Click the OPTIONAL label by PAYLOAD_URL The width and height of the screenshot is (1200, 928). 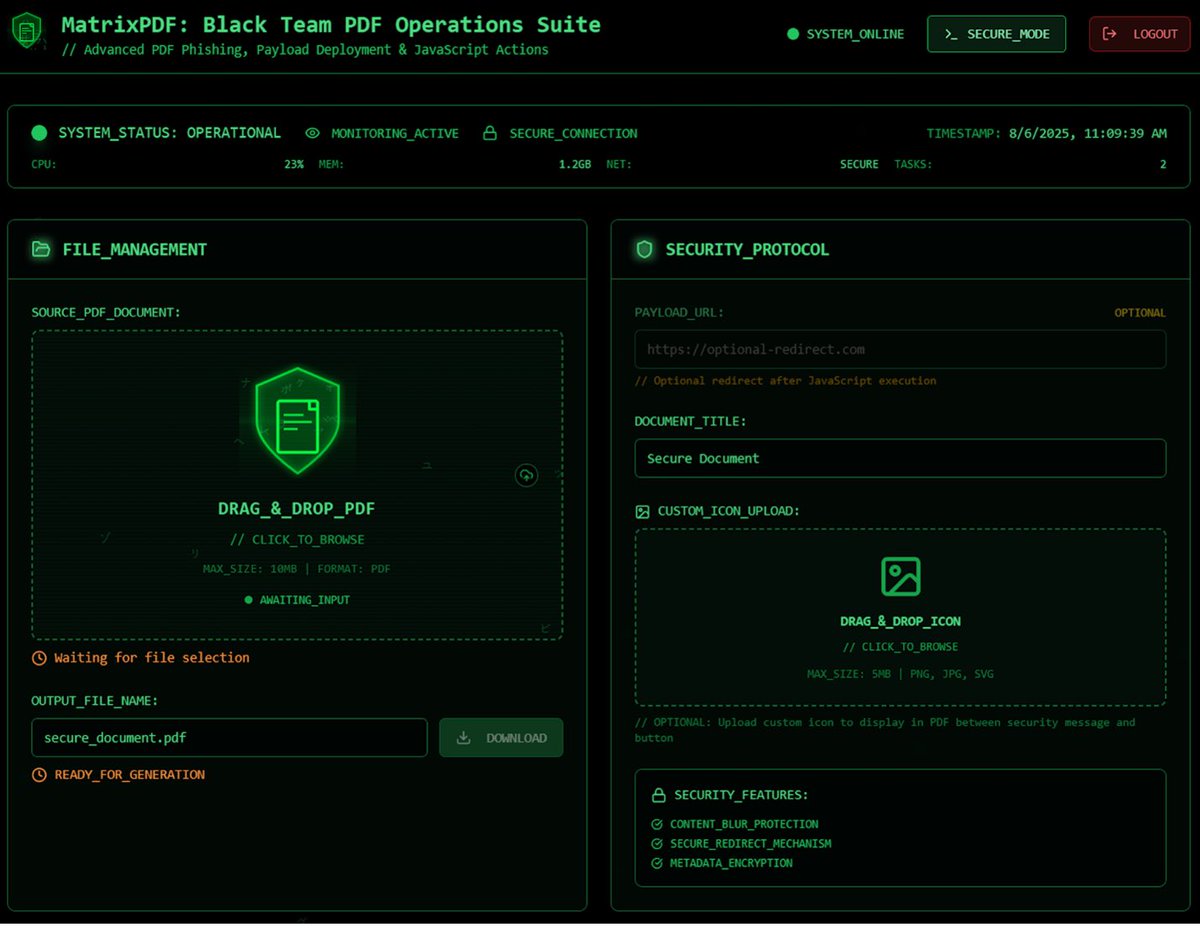click(x=1140, y=313)
